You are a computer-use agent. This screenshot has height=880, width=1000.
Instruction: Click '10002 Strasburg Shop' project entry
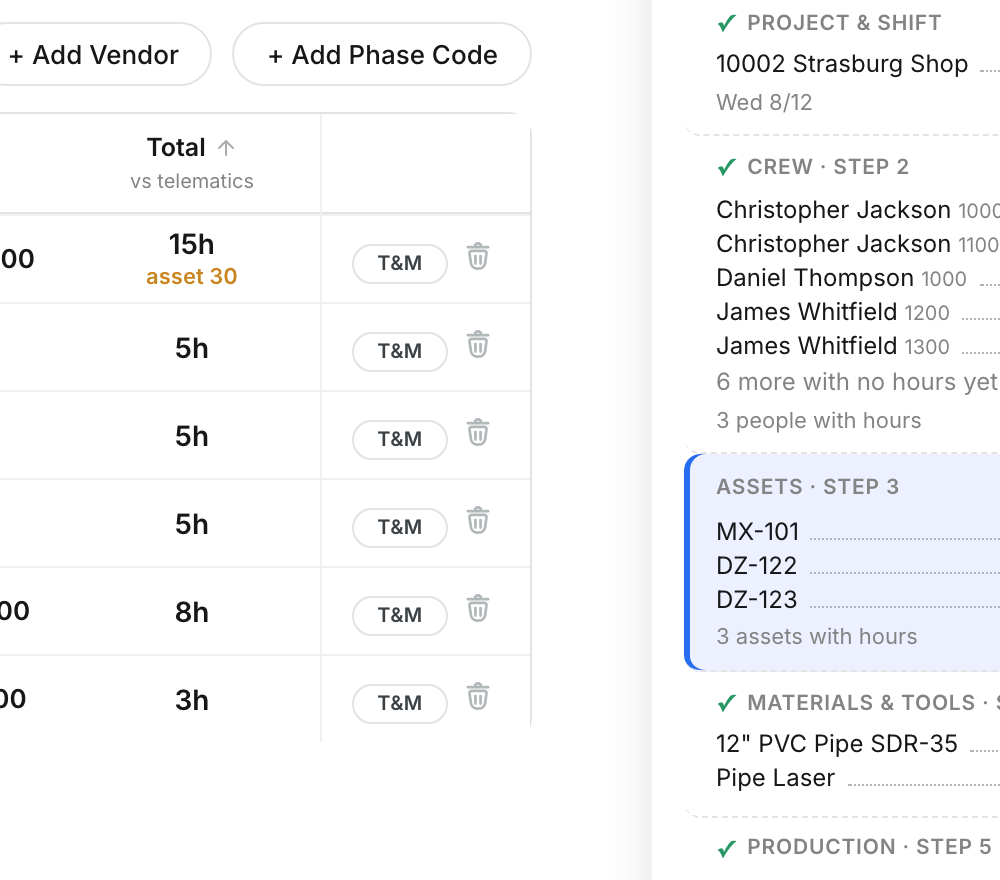click(x=842, y=64)
